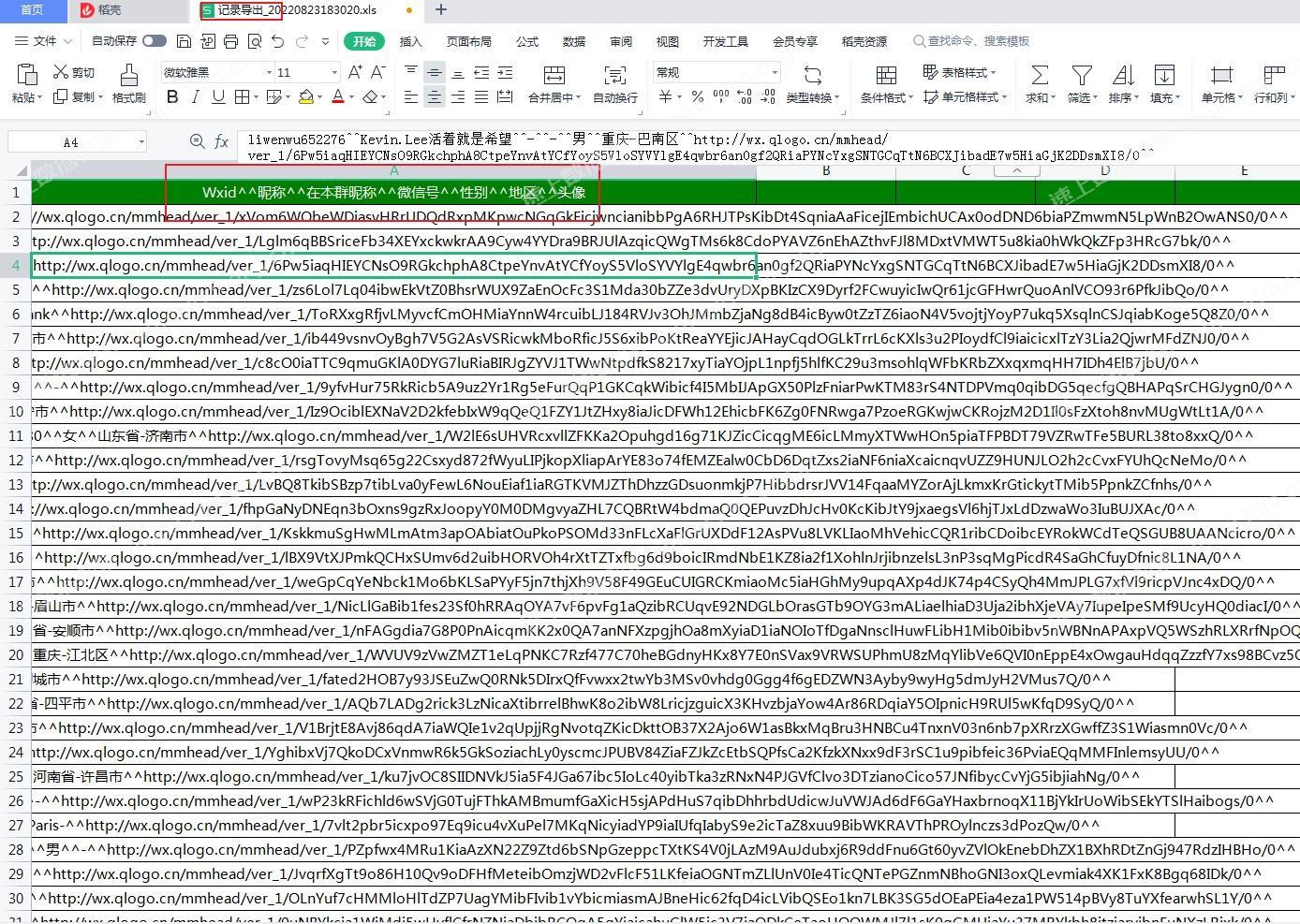Image resolution: width=1300 pixels, height=924 pixels.
Task: Click the 单元格 cells button
Action: (x=1221, y=83)
